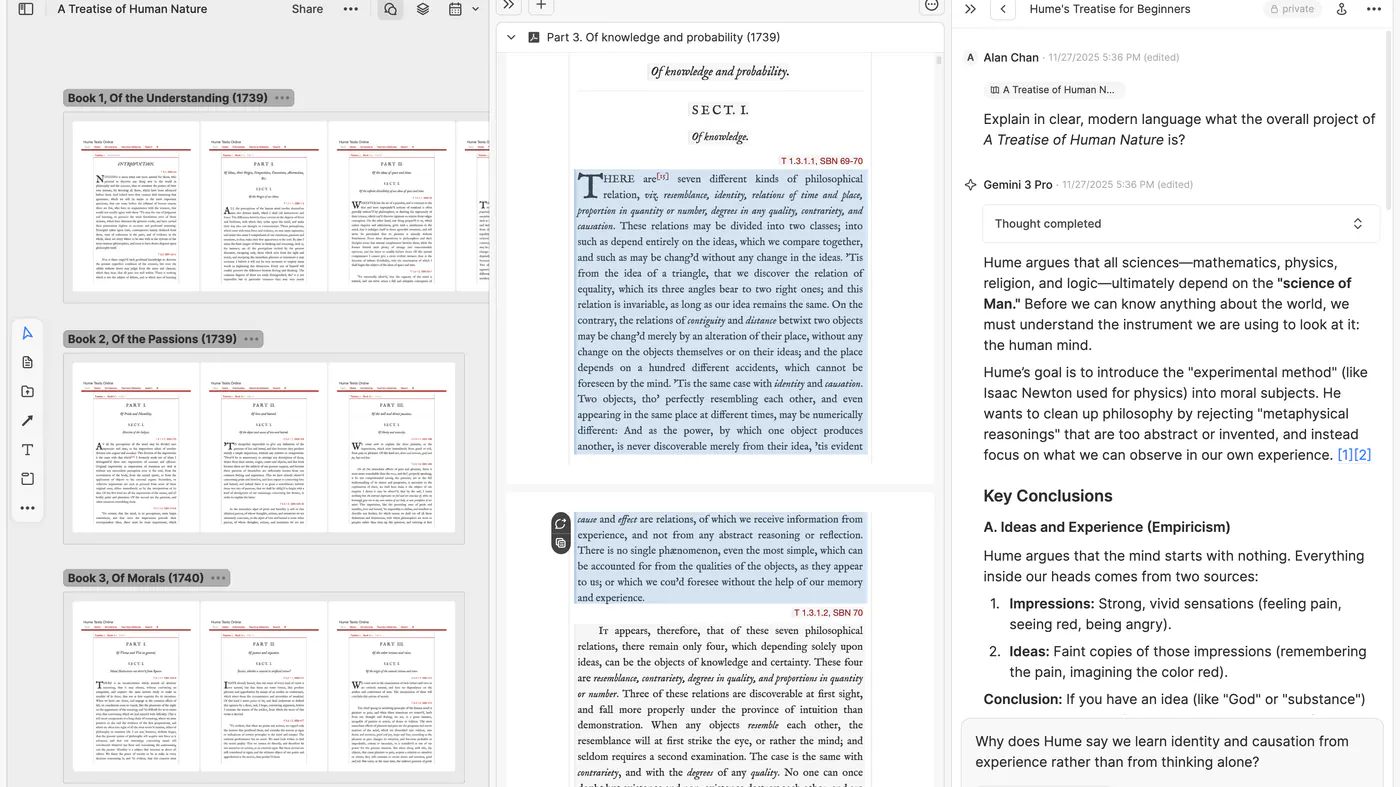The height and width of the screenshot is (787, 1400).
Task: Select the upload file folder tool
Action: click(x=27, y=391)
